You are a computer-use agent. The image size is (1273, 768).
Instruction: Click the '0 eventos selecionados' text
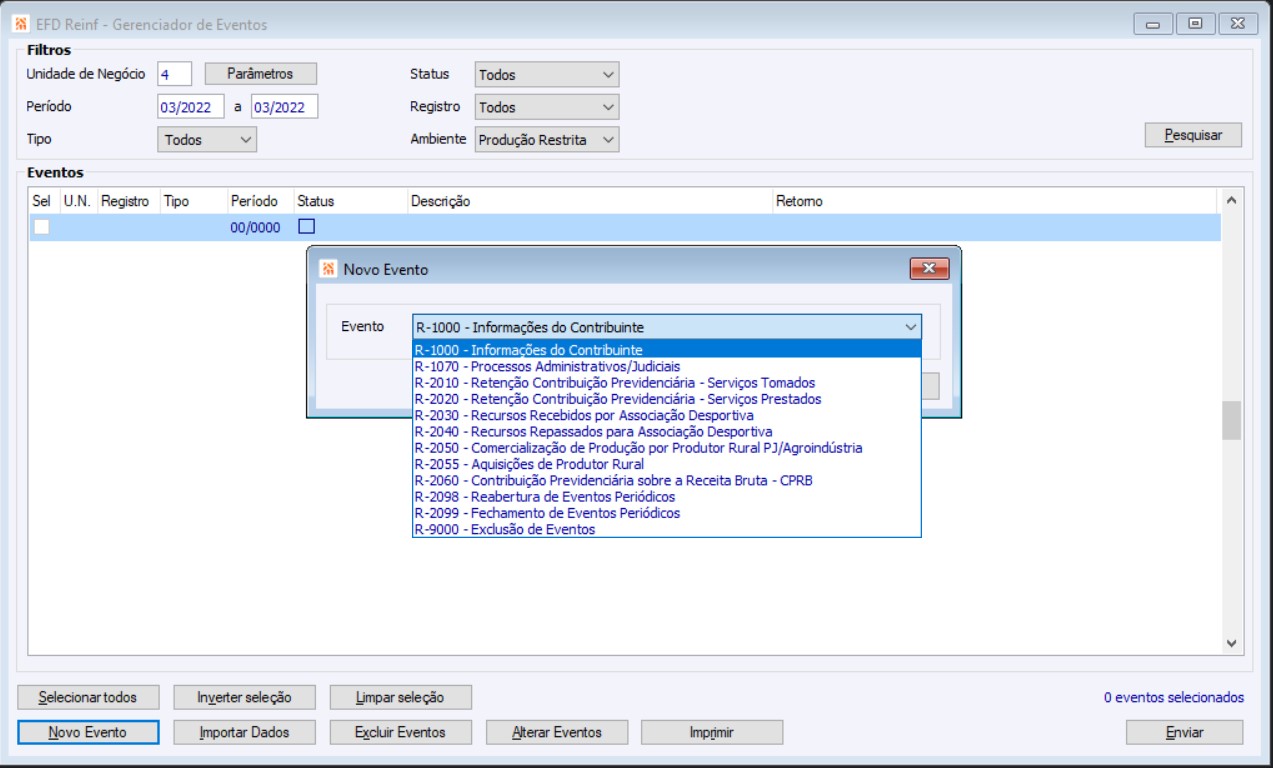point(1174,698)
